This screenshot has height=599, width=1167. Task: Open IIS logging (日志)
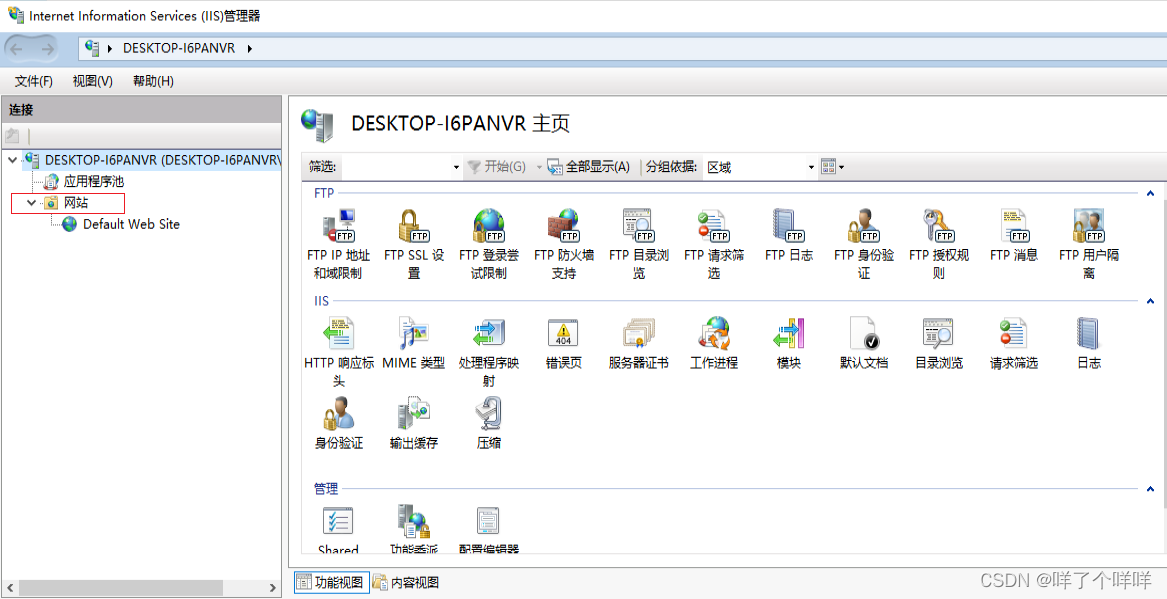point(1089,344)
